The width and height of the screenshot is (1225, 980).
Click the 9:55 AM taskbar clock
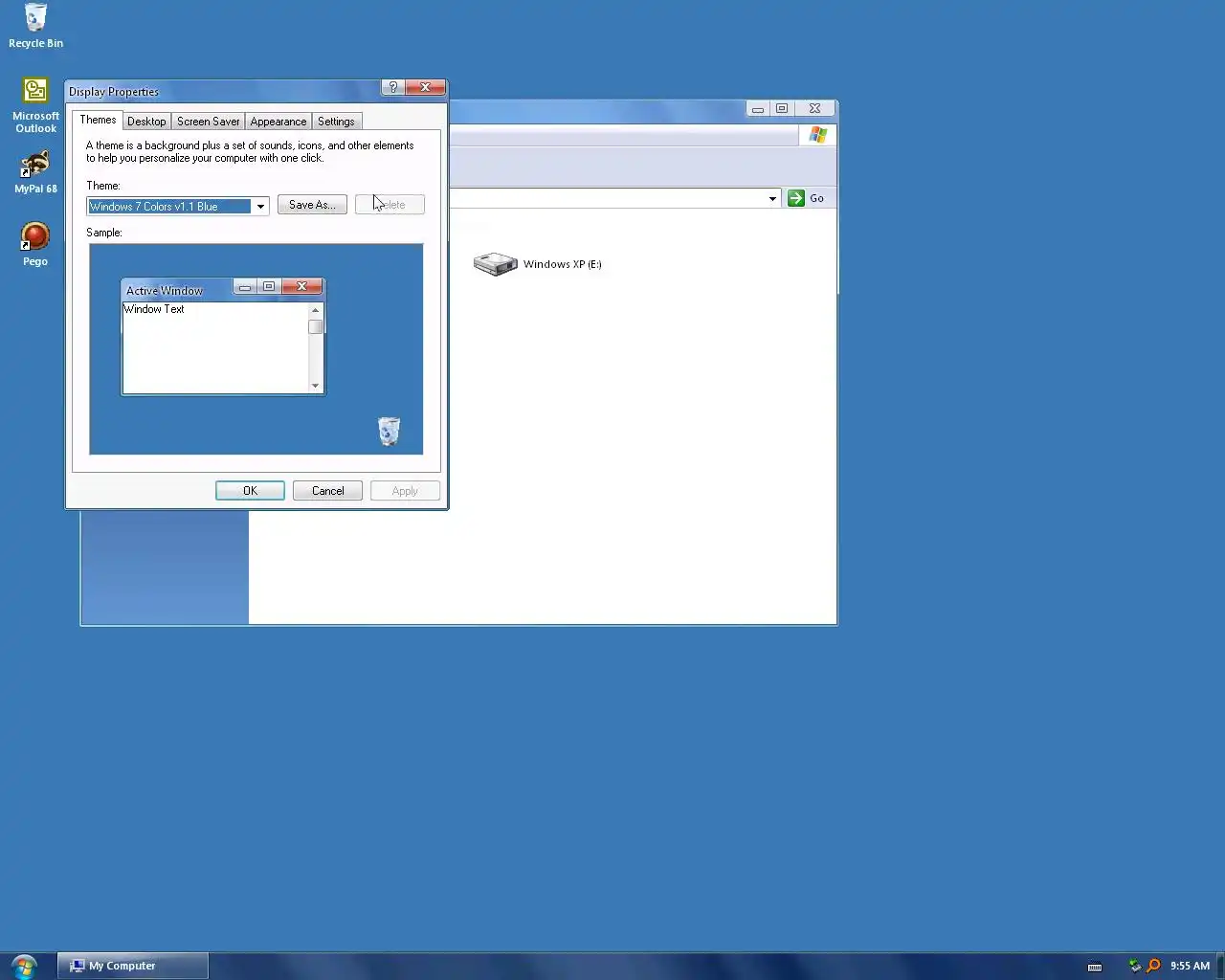tap(1190, 966)
